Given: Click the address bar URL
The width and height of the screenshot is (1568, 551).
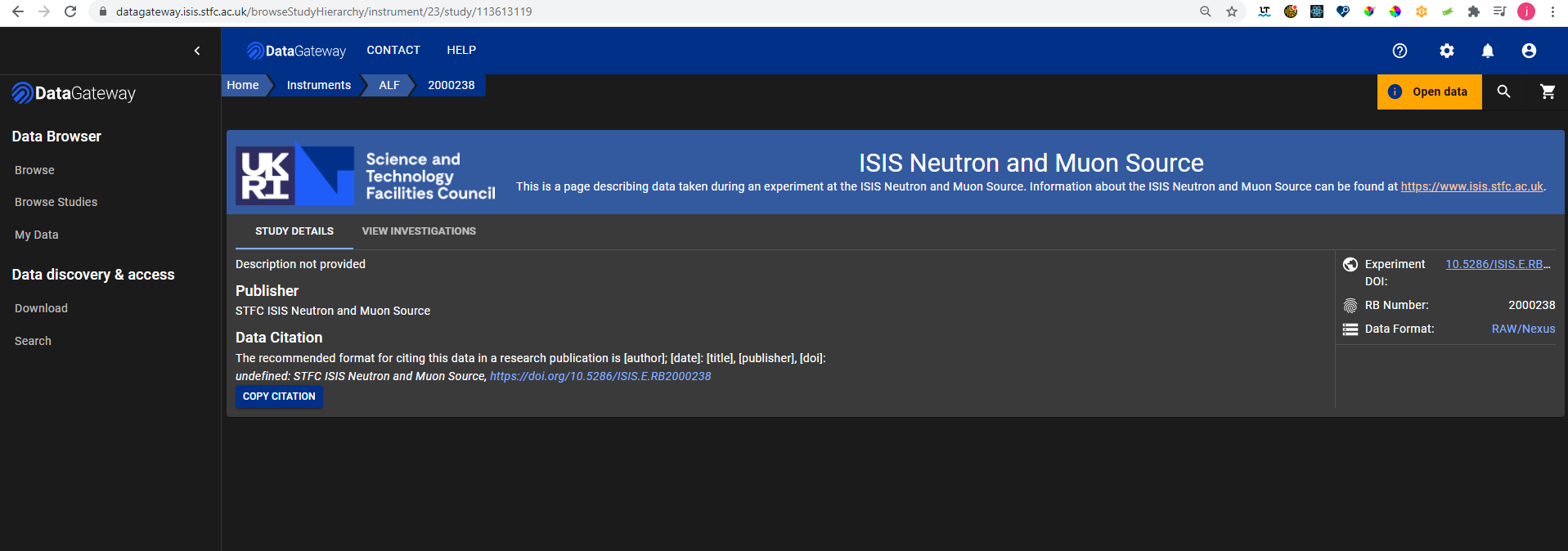Looking at the screenshot, I should (324, 11).
